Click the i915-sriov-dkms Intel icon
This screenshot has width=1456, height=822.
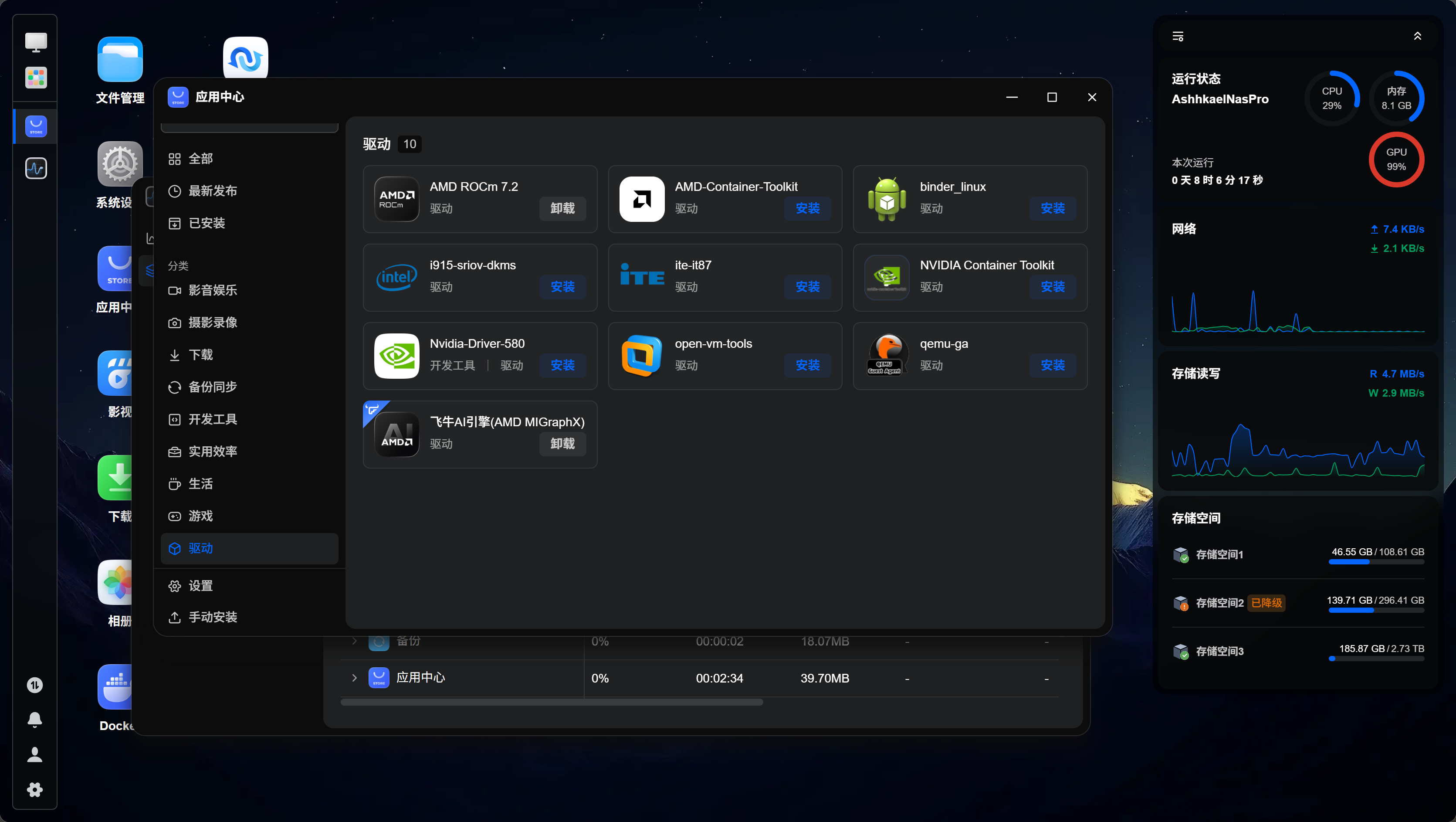[x=397, y=278]
